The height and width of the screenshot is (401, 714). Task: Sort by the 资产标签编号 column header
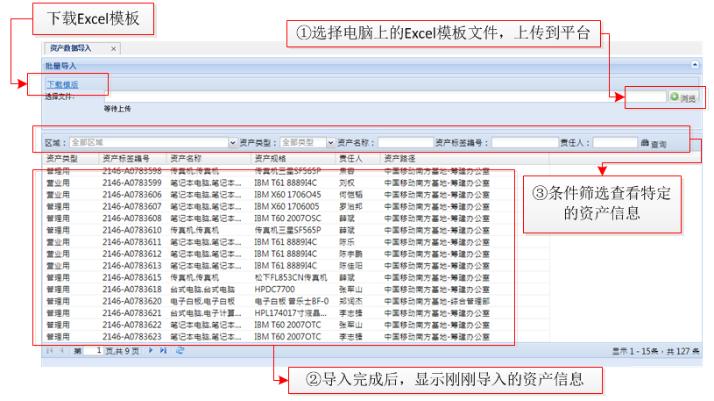(133, 158)
